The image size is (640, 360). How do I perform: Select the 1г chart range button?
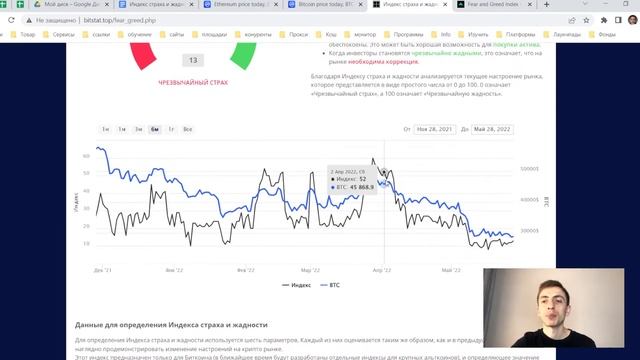pos(171,129)
